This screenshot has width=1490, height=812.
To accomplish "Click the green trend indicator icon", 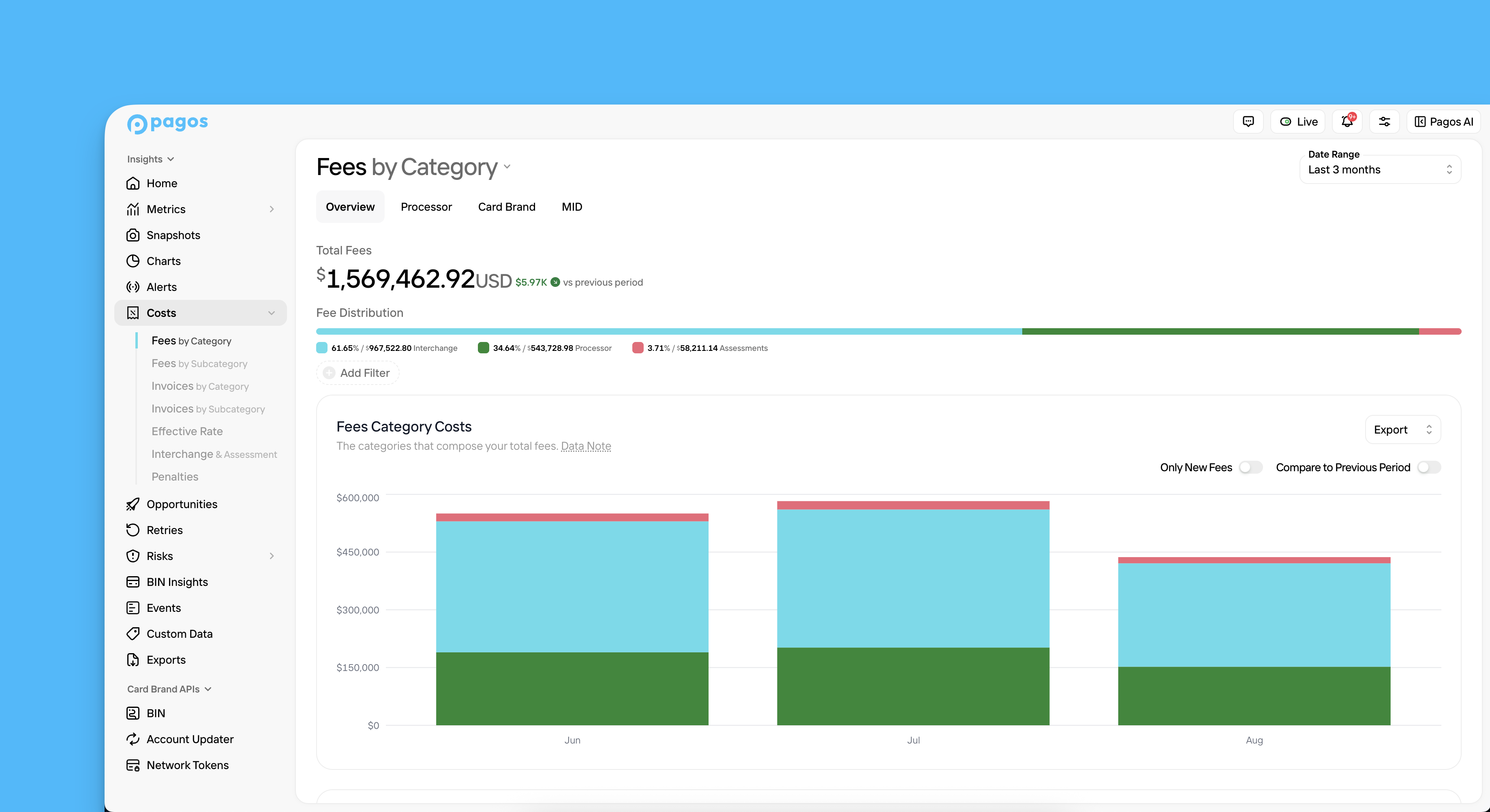I will (x=555, y=282).
